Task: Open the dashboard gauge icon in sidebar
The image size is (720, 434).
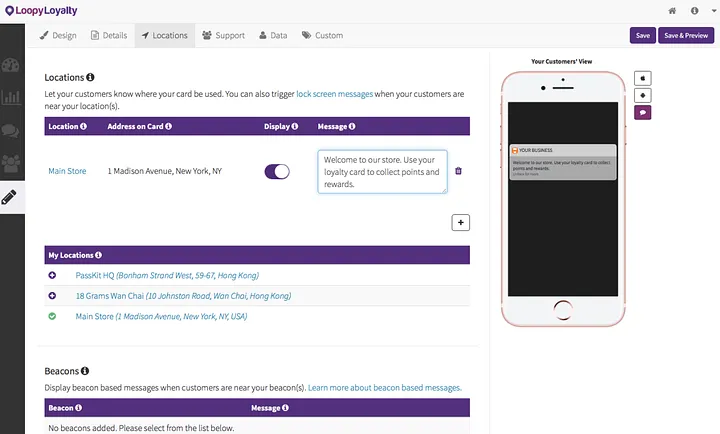Action: (x=10, y=65)
